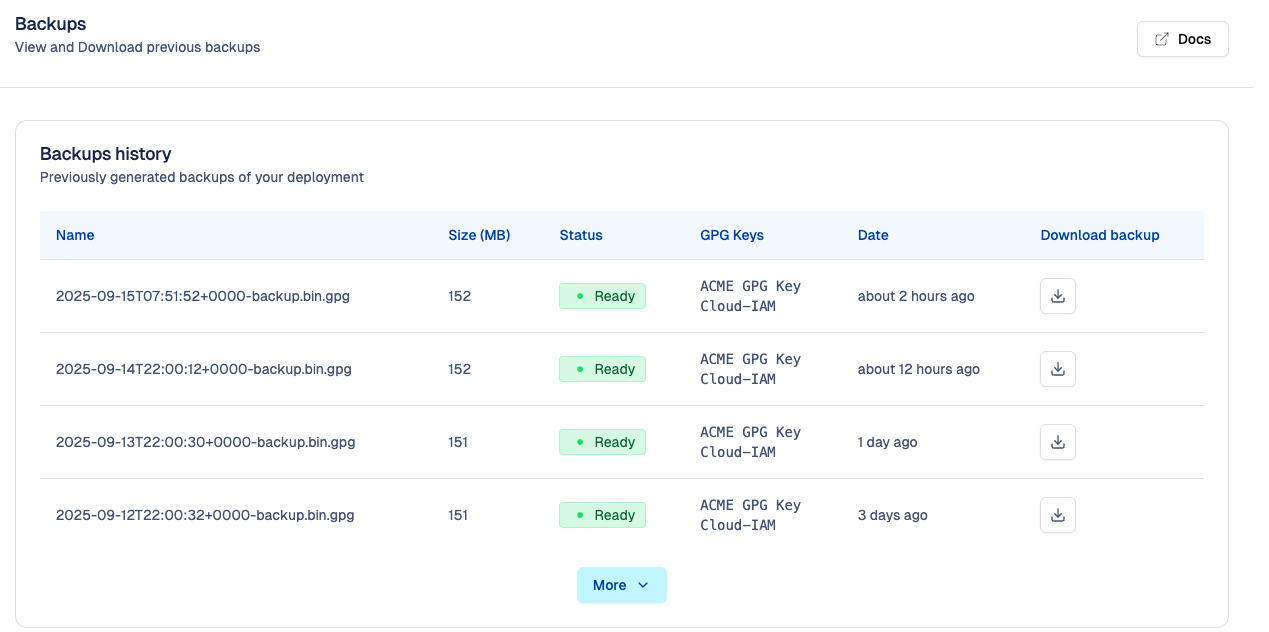Download the 2025-09-12T22:00:32 backup
This screenshot has width=1269, height=632.
pyautogui.click(x=1058, y=515)
